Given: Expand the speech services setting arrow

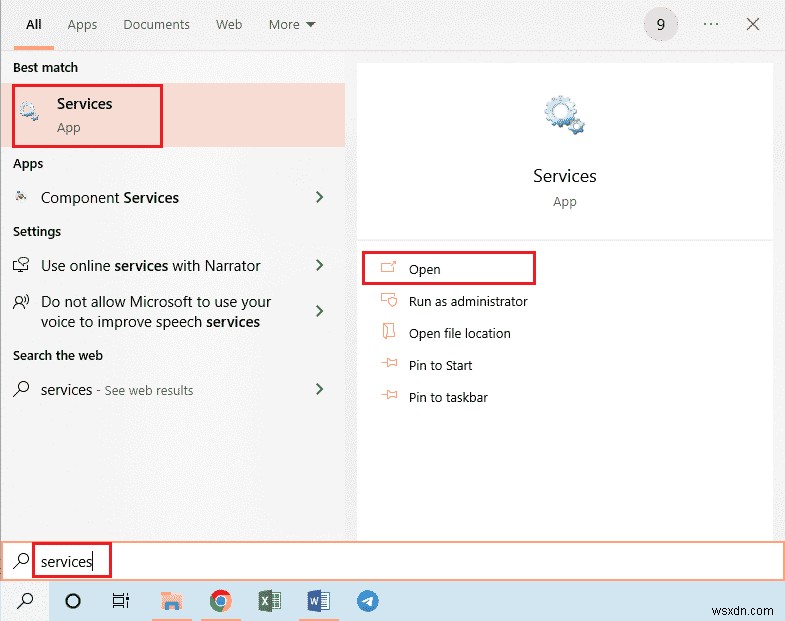Looking at the screenshot, I should pos(319,311).
